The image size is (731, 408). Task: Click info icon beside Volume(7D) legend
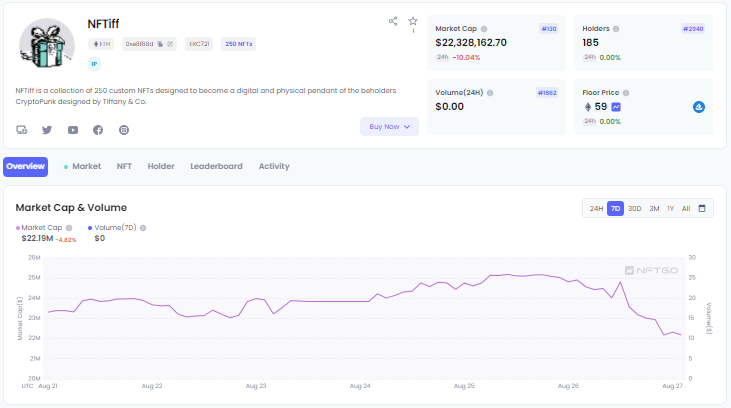(143, 228)
